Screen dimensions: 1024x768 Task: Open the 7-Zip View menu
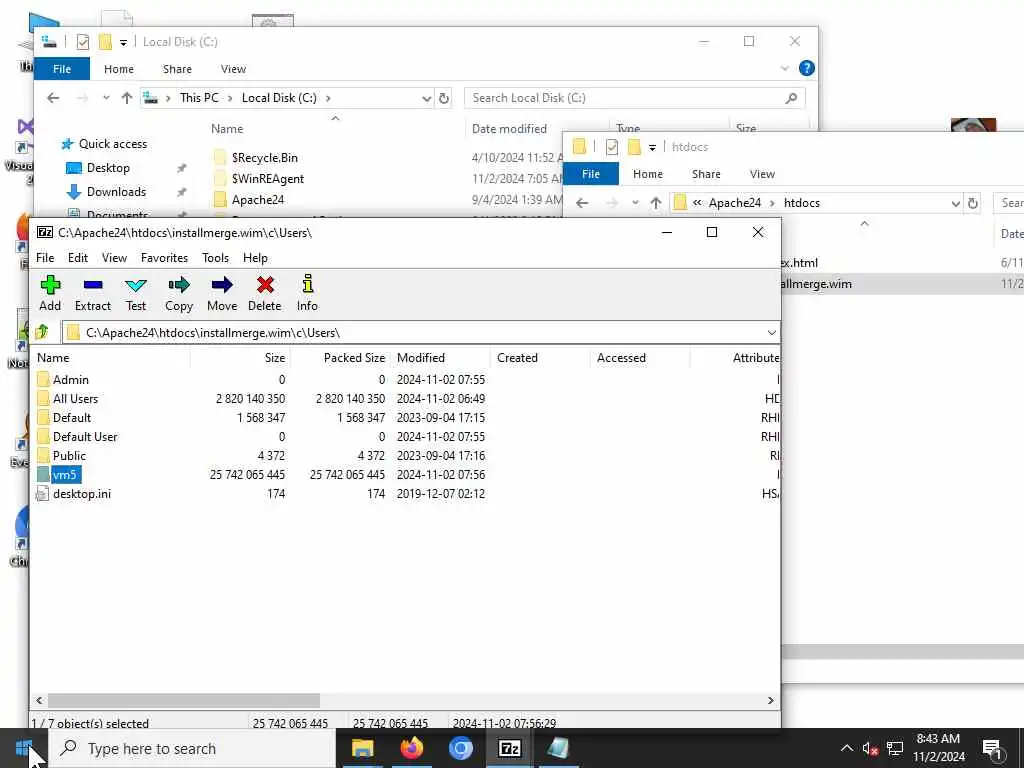coord(114,258)
